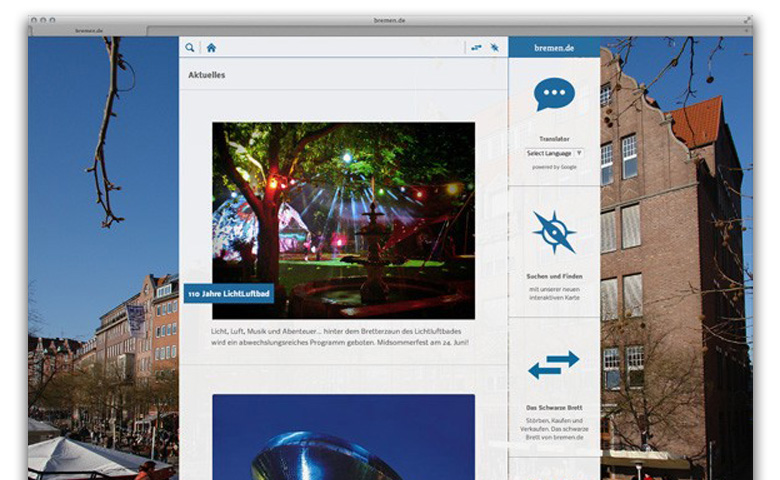Open the 110 Jahre LichtLuftbad label
The width and height of the screenshot is (780, 480).
coord(229,294)
